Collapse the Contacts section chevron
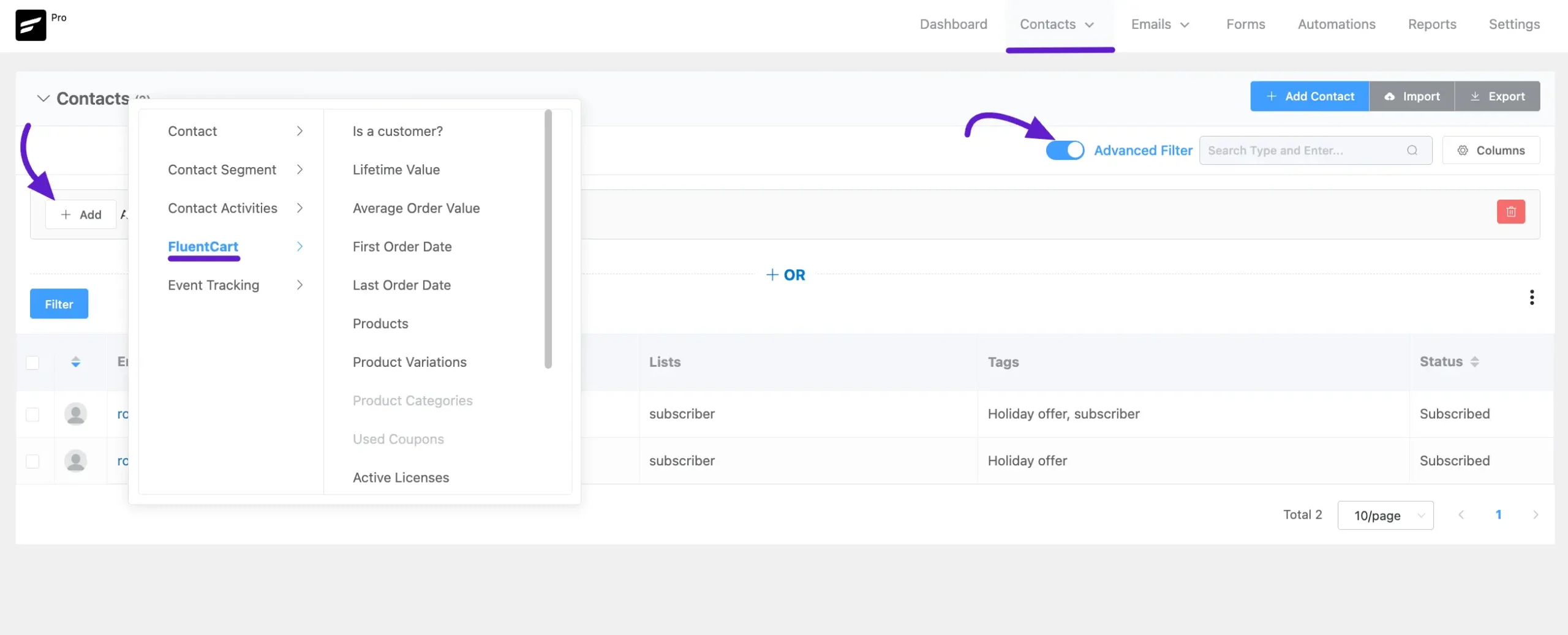 pyautogui.click(x=43, y=99)
